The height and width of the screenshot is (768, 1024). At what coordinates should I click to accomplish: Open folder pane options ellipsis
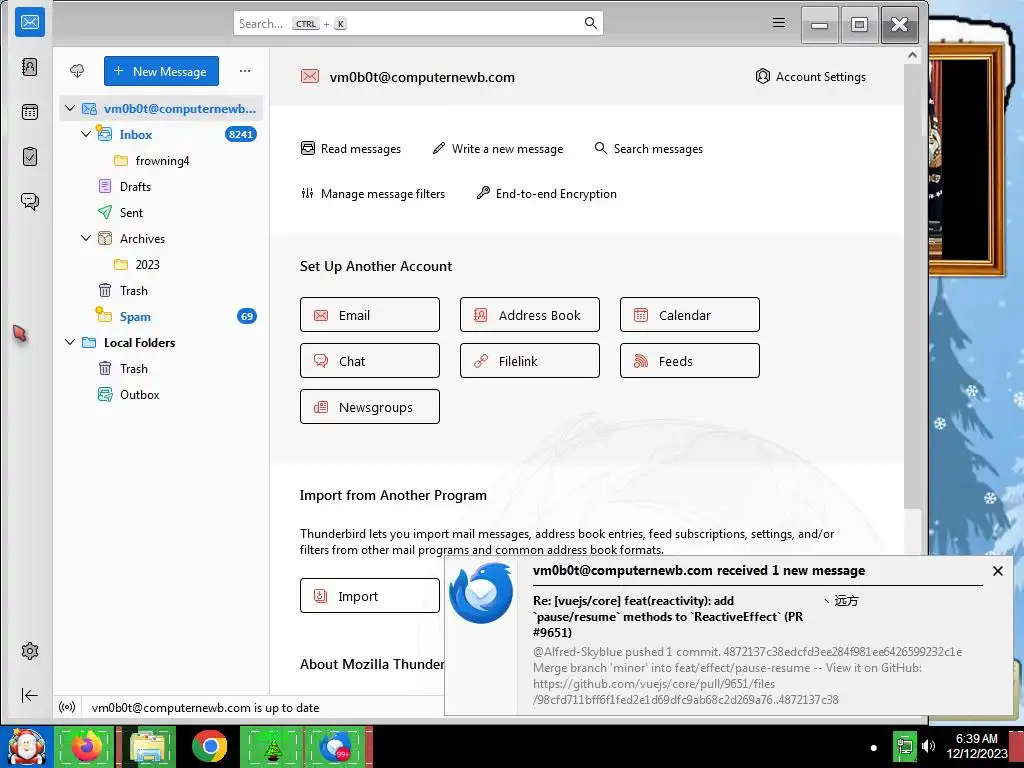[x=245, y=71]
